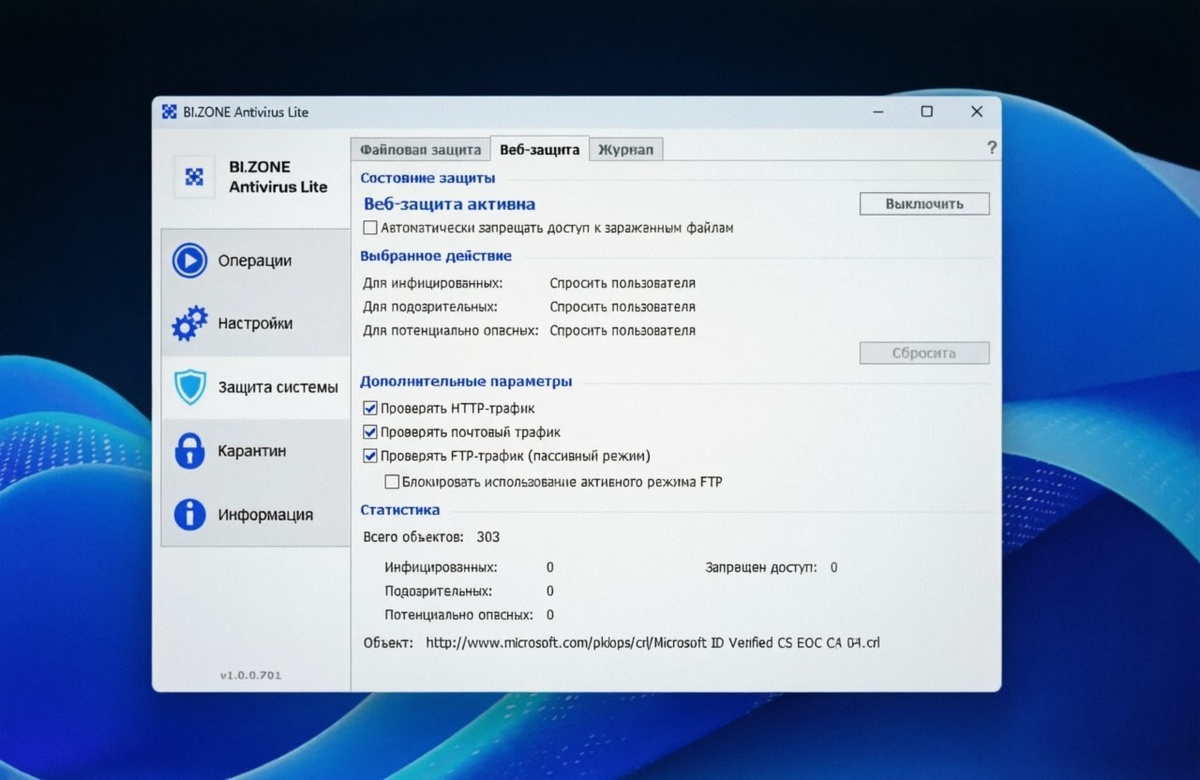Image resolution: width=1200 pixels, height=780 pixels.
Task: Open Операции via the play icon
Action: click(189, 260)
